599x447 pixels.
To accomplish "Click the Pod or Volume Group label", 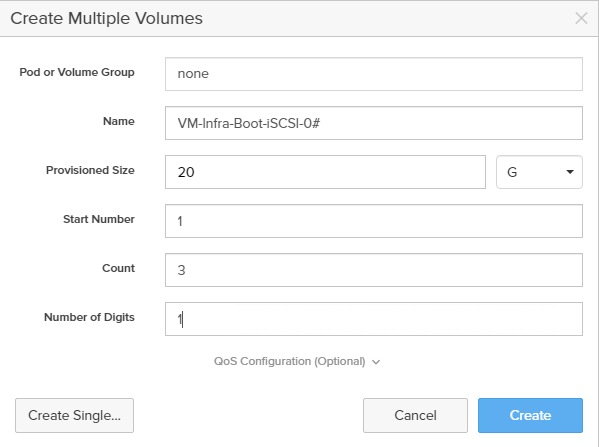I will click(x=77, y=72).
